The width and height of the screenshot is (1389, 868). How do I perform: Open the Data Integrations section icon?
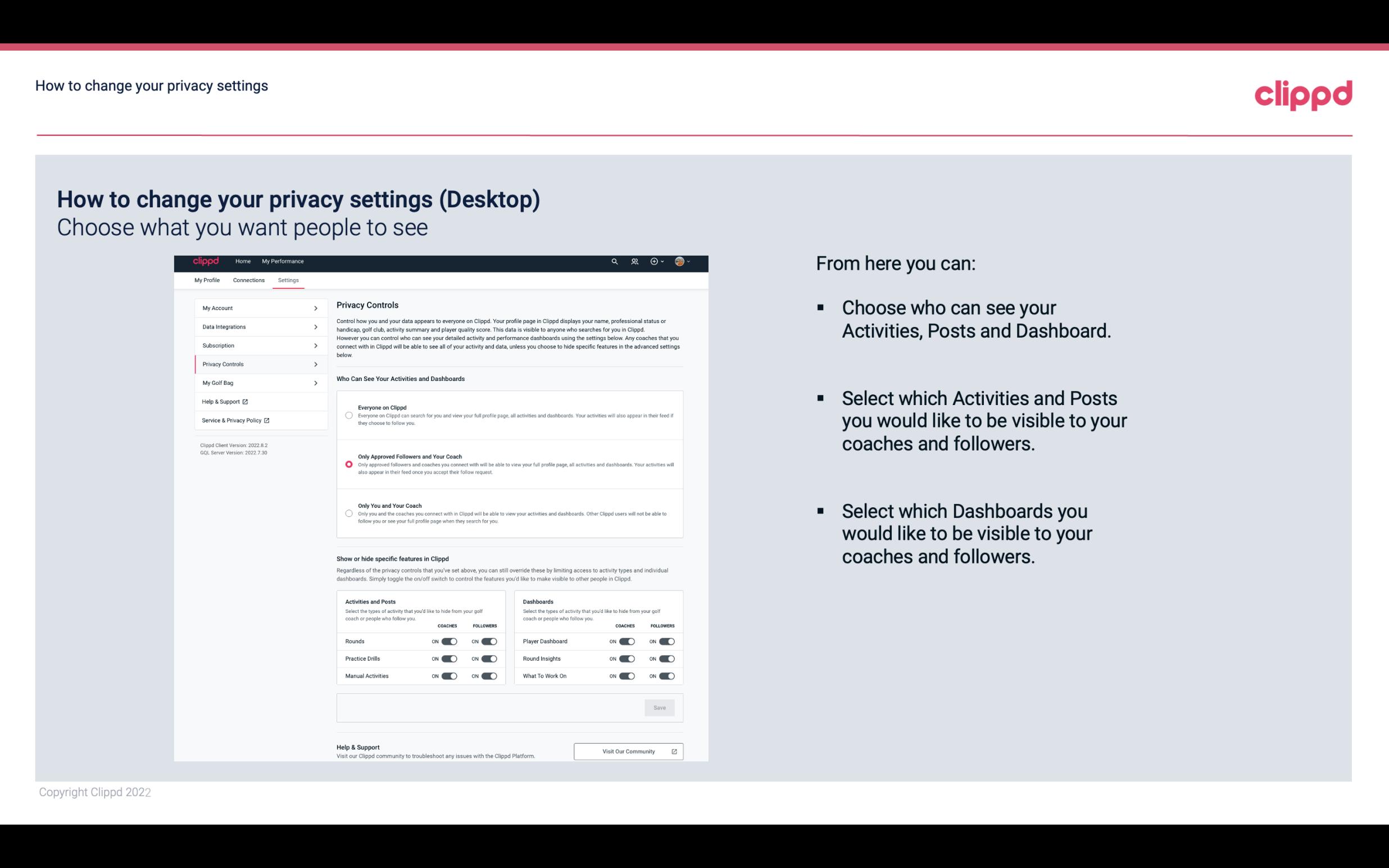coord(316,327)
